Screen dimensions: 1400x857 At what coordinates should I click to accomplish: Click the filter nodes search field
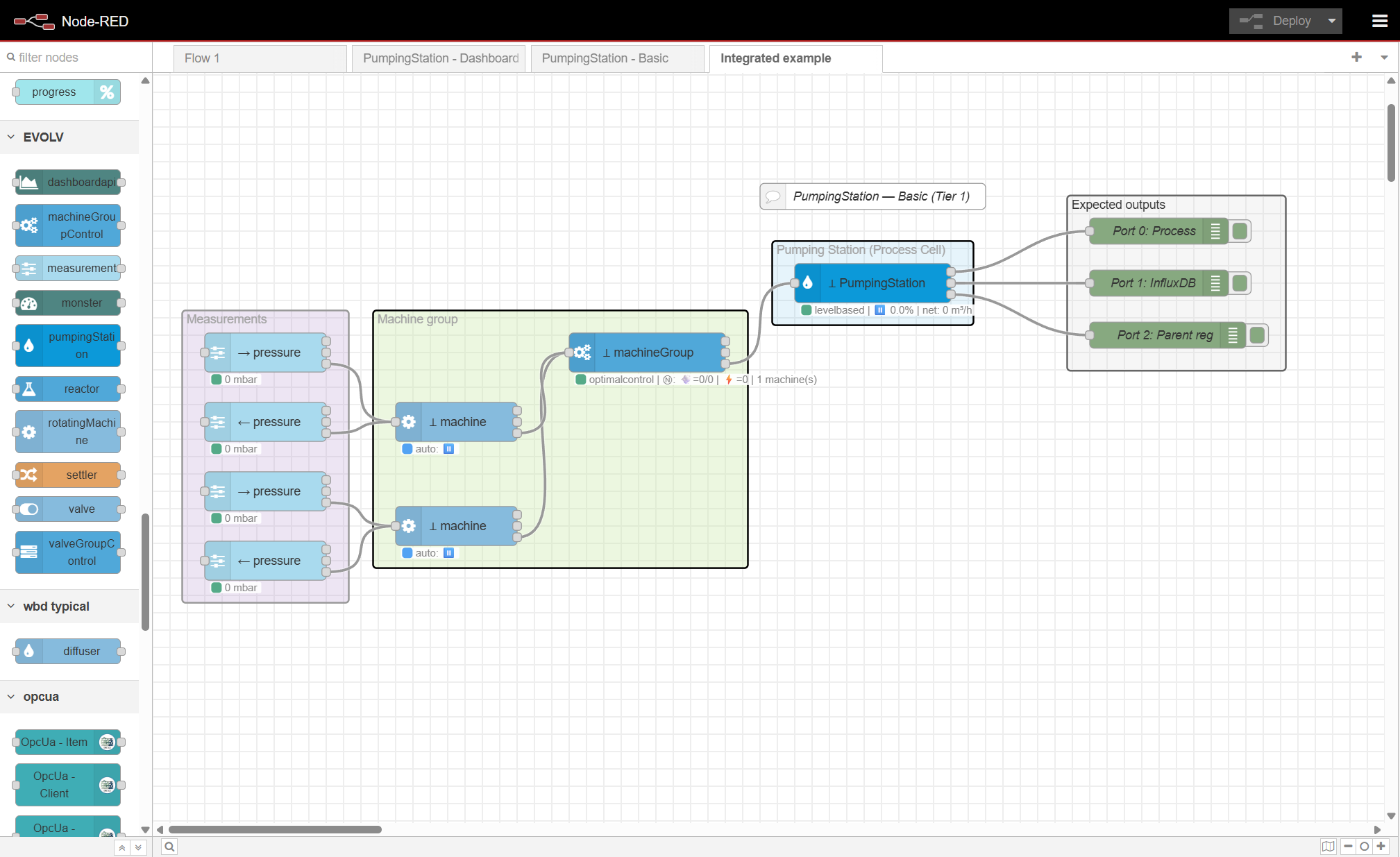pos(76,58)
